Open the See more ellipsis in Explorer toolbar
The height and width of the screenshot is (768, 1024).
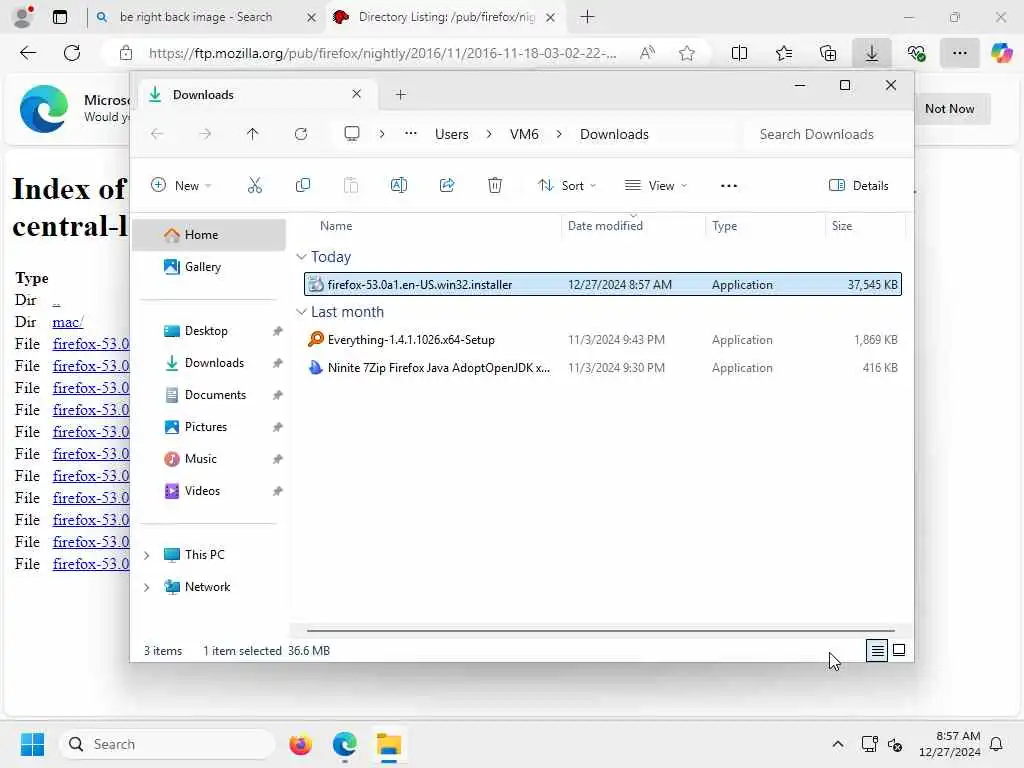pyautogui.click(x=729, y=185)
